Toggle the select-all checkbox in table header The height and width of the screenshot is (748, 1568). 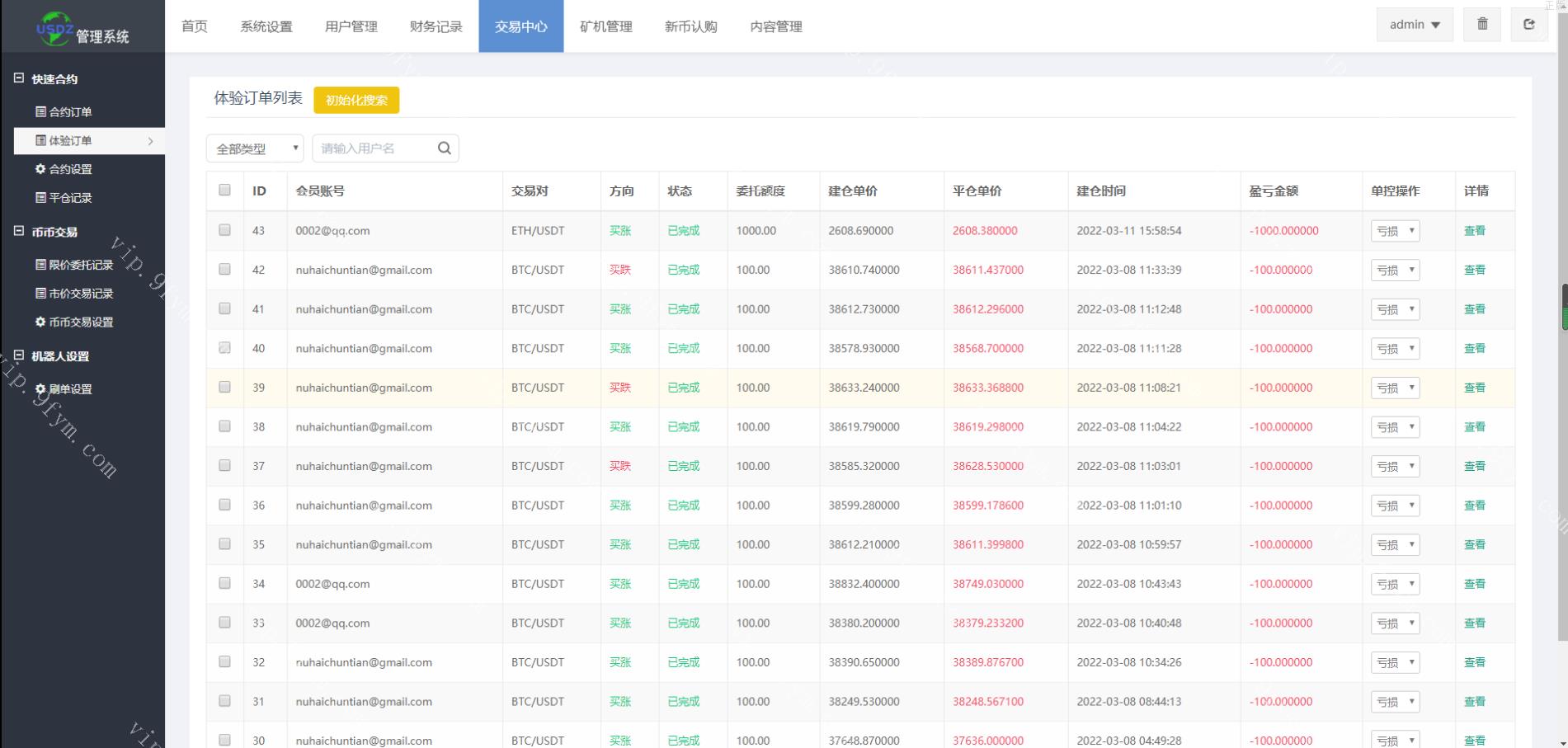224,191
